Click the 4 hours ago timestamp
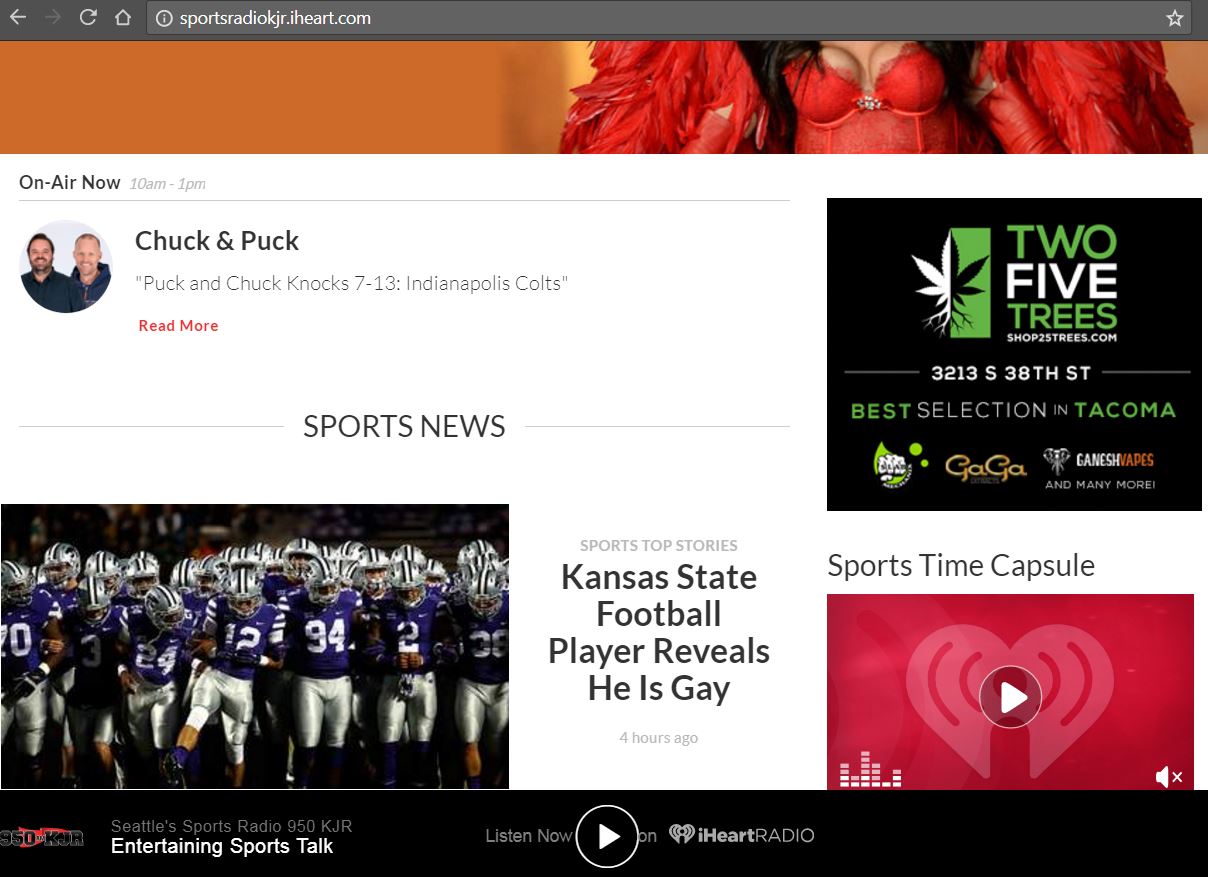 tap(659, 738)
